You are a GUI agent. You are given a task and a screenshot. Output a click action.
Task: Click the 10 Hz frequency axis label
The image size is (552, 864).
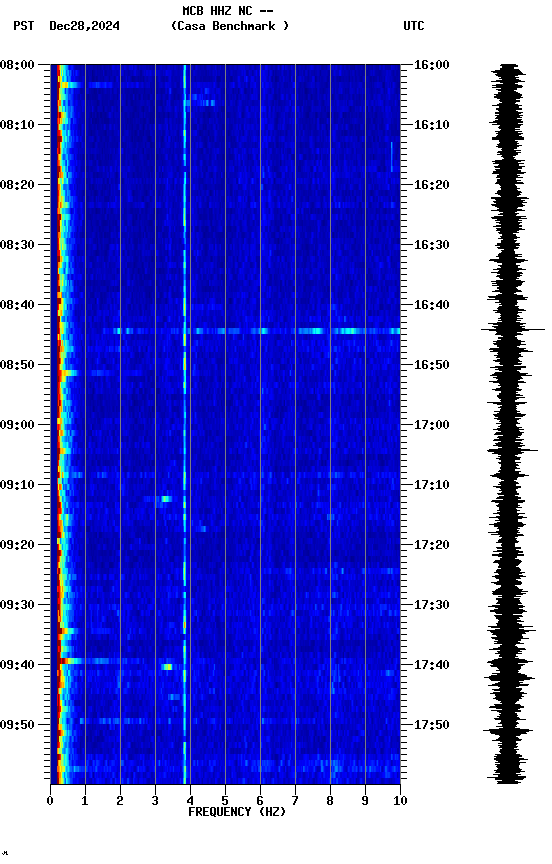pos(401,801)
